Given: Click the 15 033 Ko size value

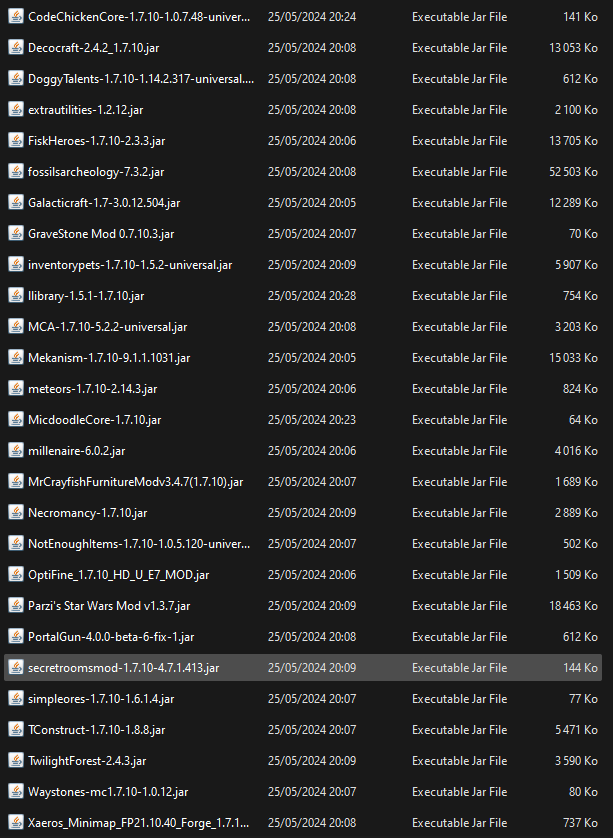Looking at the screenshot, I should coord(573,358).
